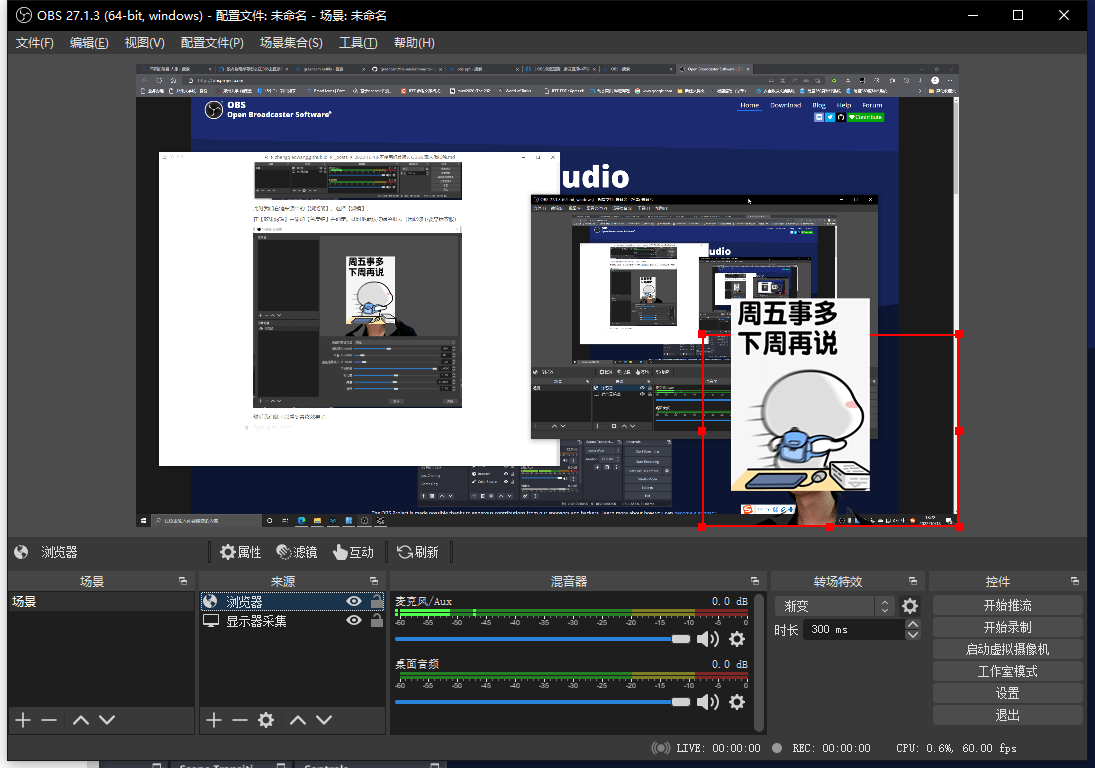1095x768 pixels.
Task: Click 开始推流 to start streaming
Action: click(x=1008, y=605)
